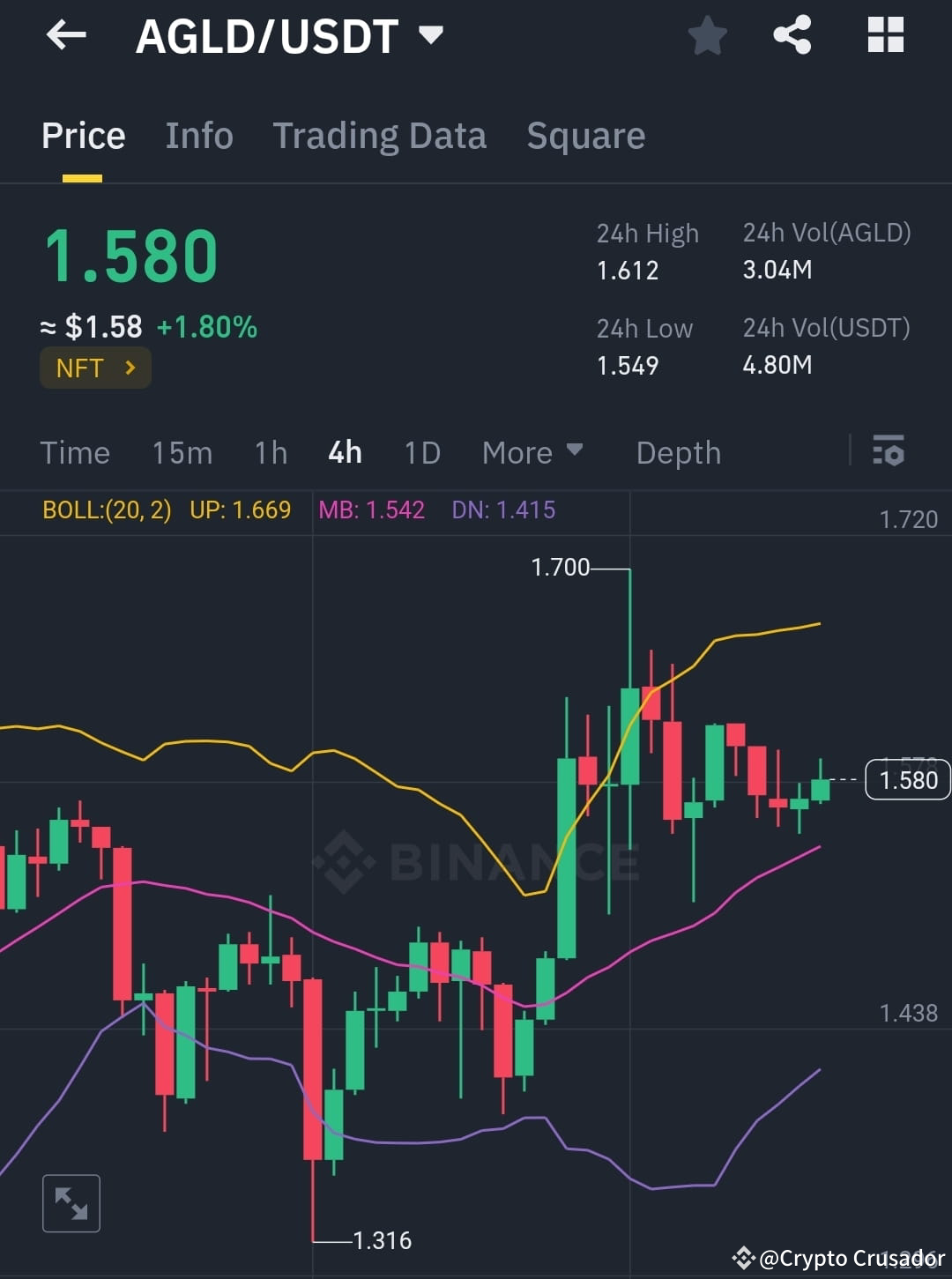Viewport: 952px width, 1279px height.
Task: Click the NFT badge icon
Action: tap(95, 368)
